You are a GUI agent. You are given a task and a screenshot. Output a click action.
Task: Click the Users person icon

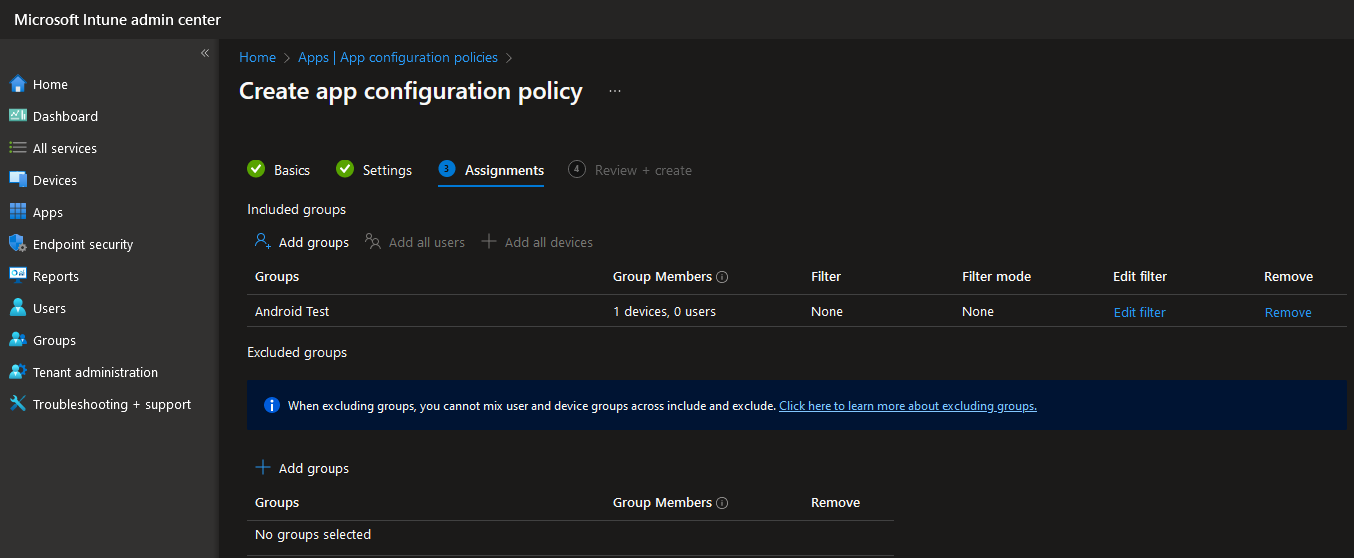point(17,308)
